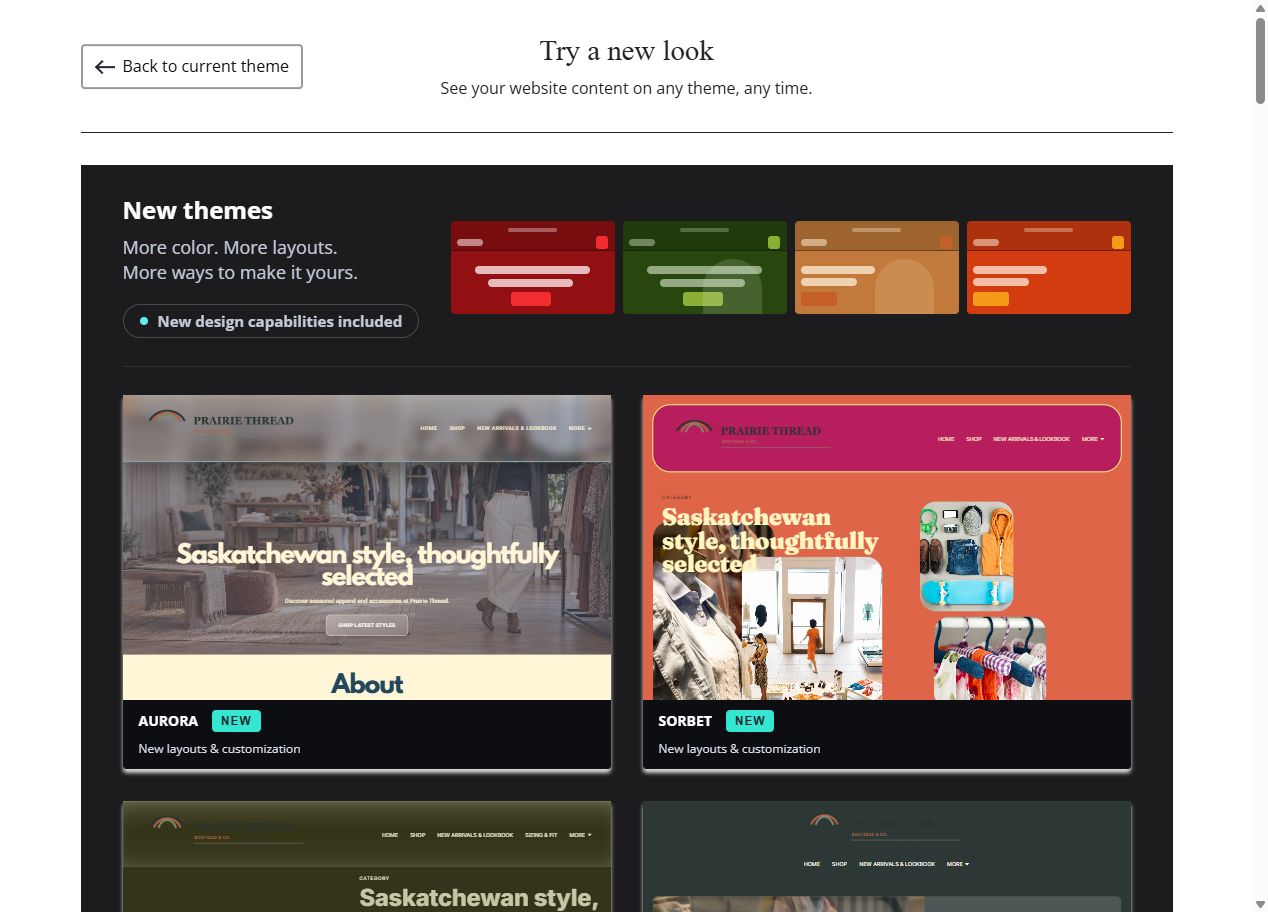Image resolution: width=1268 pixels, height=912 pixels.
Task: Click NEW ARRIVALS & LOOKBOOK in Sorbet preview
Action: [1031, 439]
